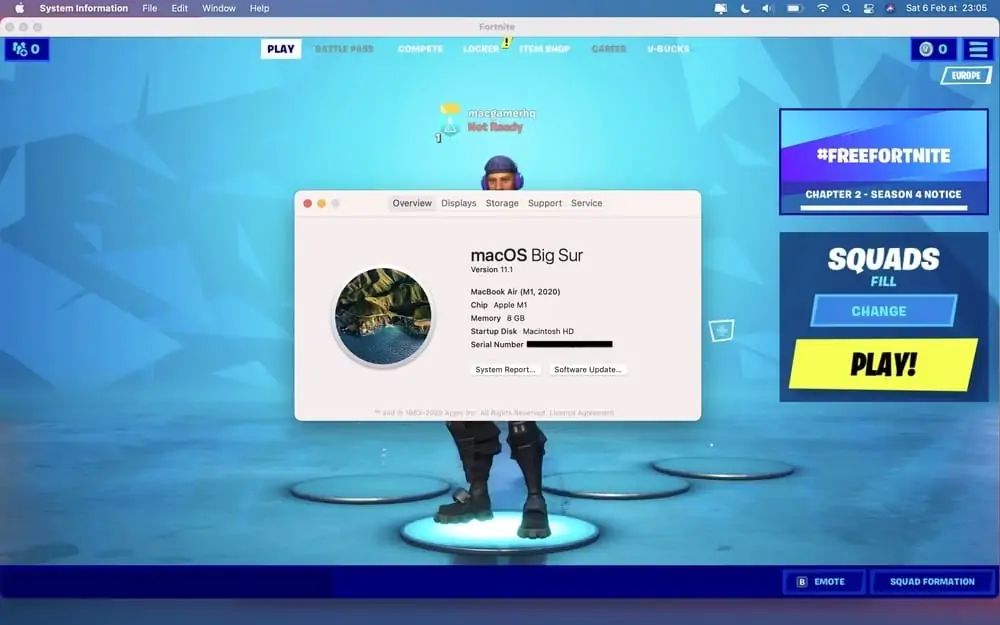1000x625 pixels.
Task: Click the MacBook Air (M1, 2020) text
Action: tap(515, 291)
